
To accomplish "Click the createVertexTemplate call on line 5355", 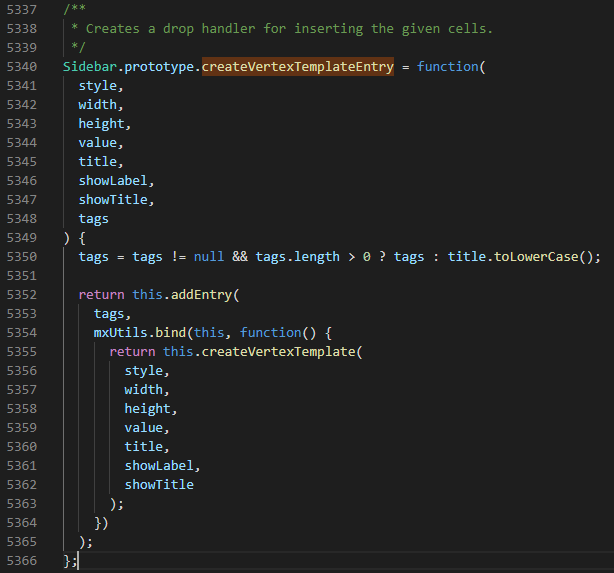I will [x=278, y=352].
